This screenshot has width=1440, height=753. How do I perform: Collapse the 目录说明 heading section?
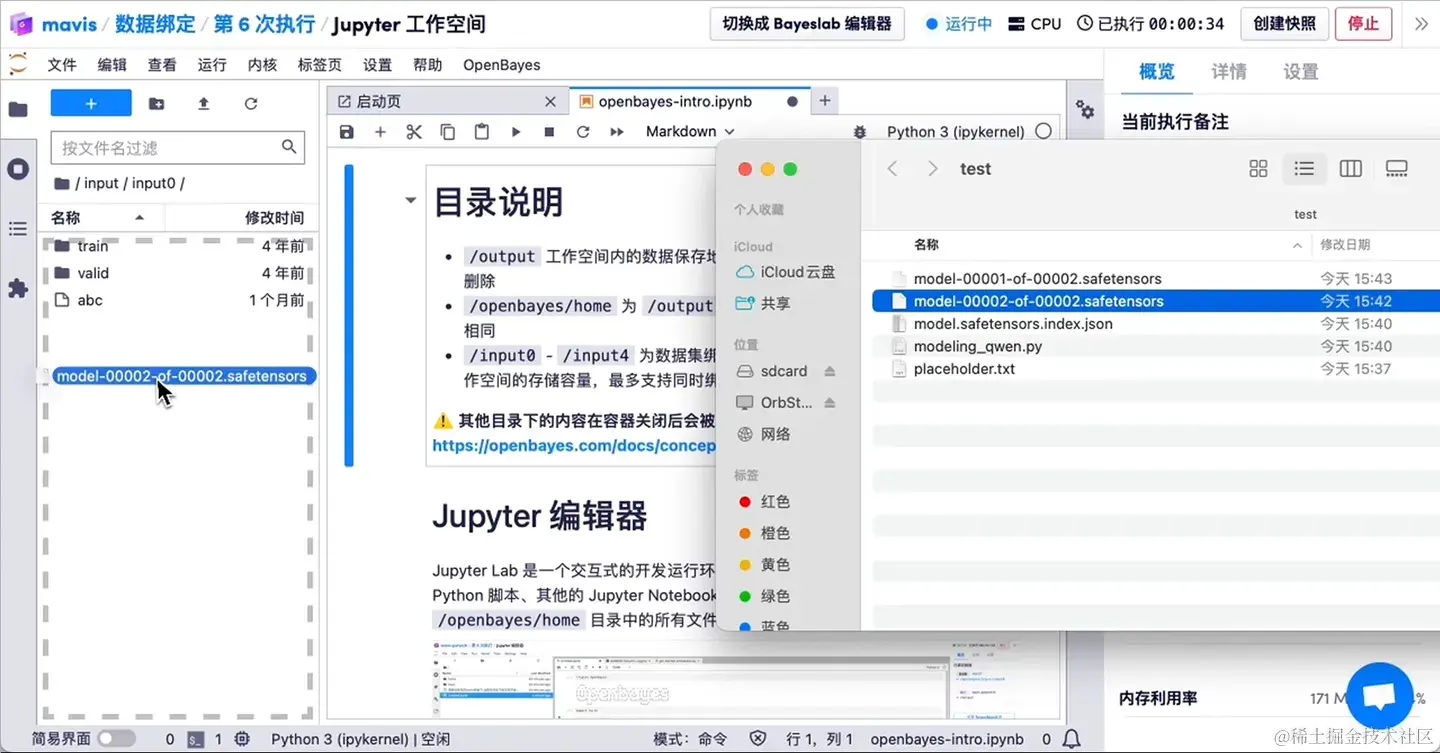coord(410,201)
